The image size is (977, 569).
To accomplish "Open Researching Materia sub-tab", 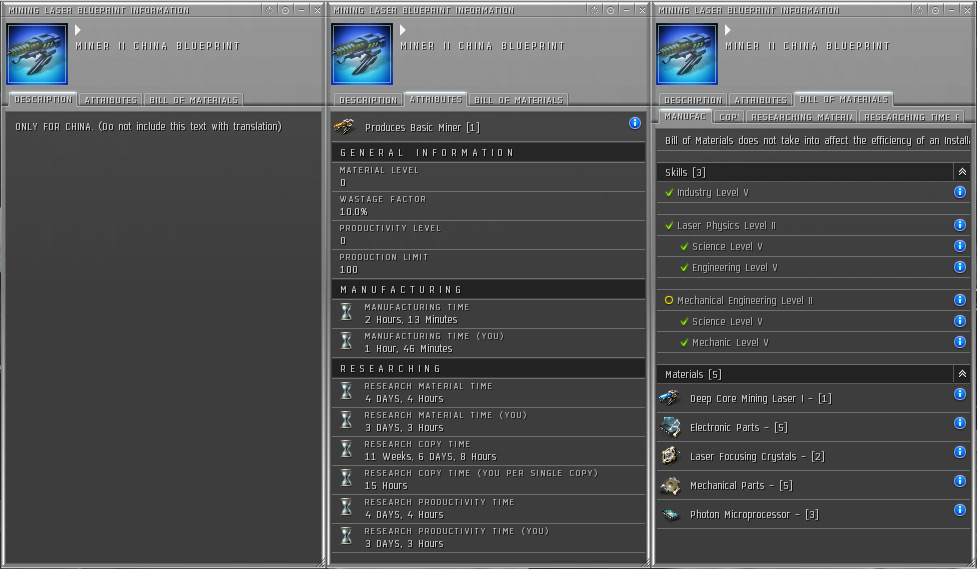I will tap(801, 117).
